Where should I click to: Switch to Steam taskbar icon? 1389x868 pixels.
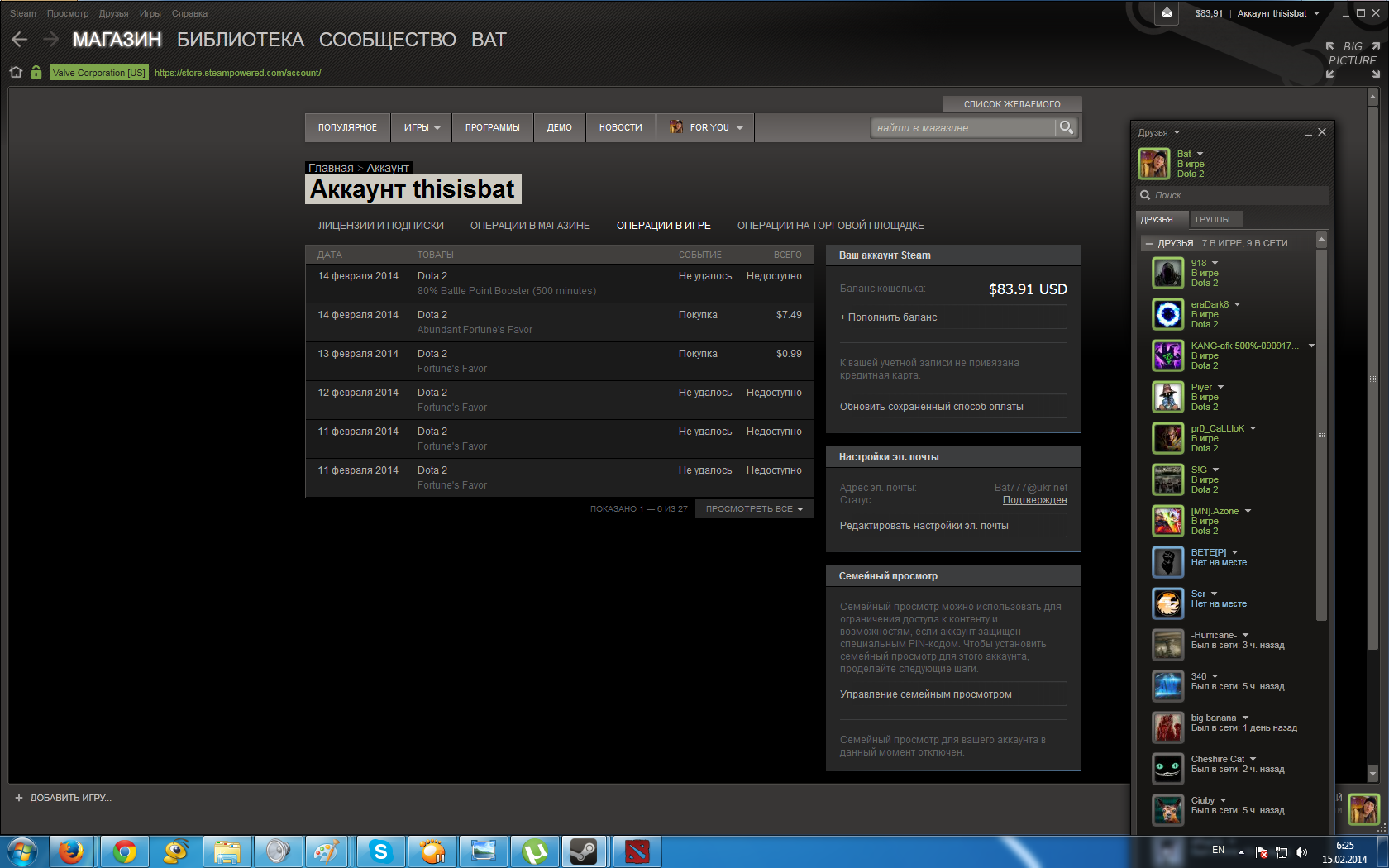[585, 851]
